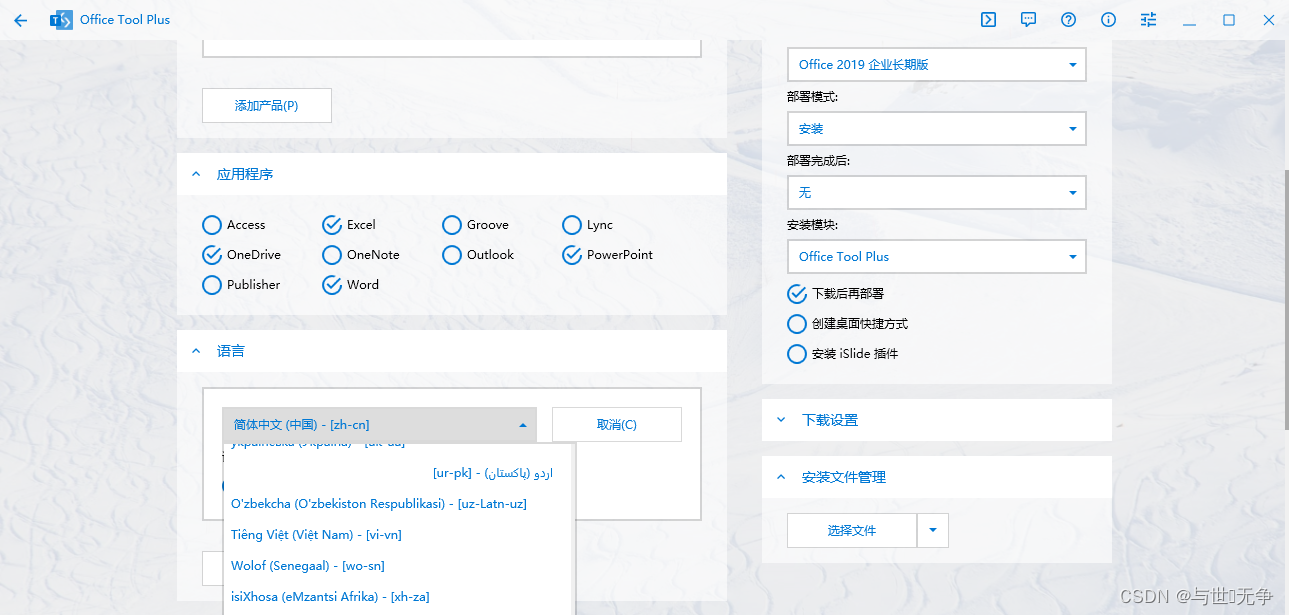Enable the Lync application
Screen dimensions: 1289x615
coord(587,225)
